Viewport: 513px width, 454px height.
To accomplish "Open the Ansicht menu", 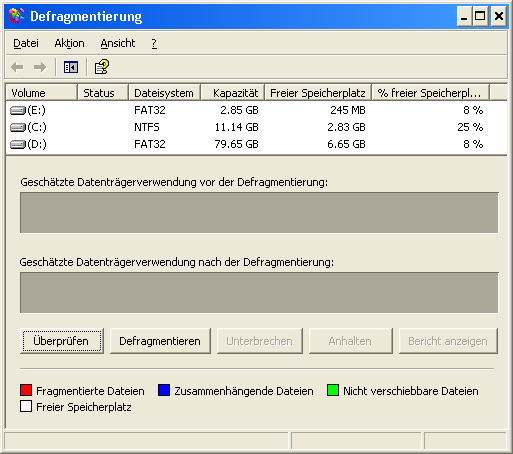I will point(118,43).
